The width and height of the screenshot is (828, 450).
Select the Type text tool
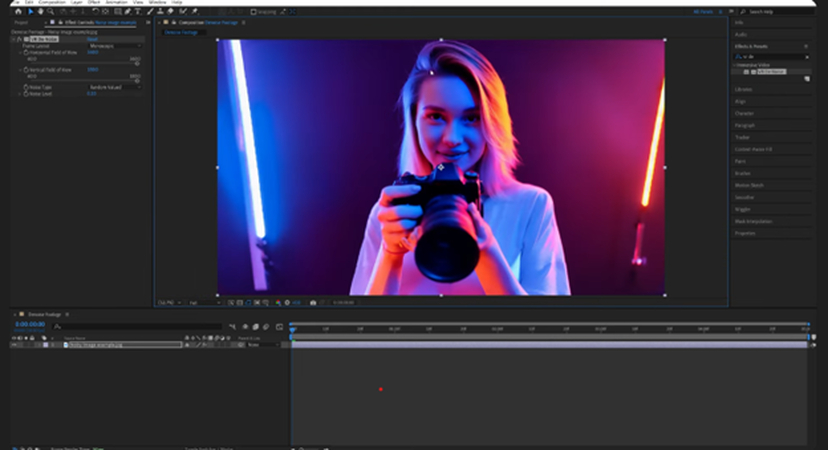[138, 11]
